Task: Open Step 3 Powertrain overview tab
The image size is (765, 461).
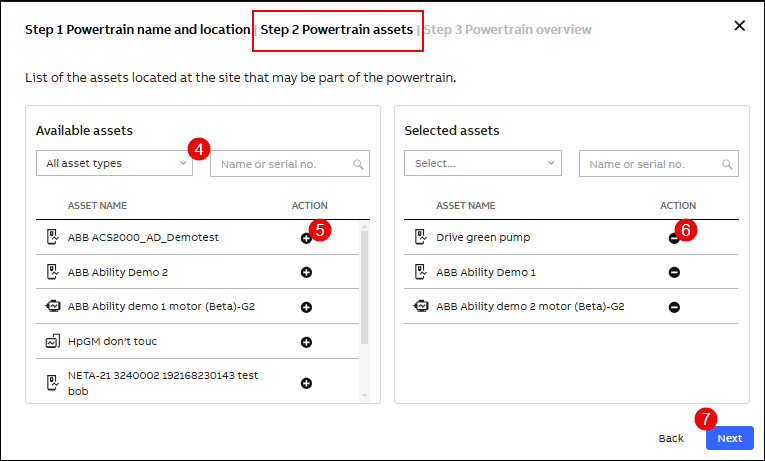Action: [x=507, y=30]
